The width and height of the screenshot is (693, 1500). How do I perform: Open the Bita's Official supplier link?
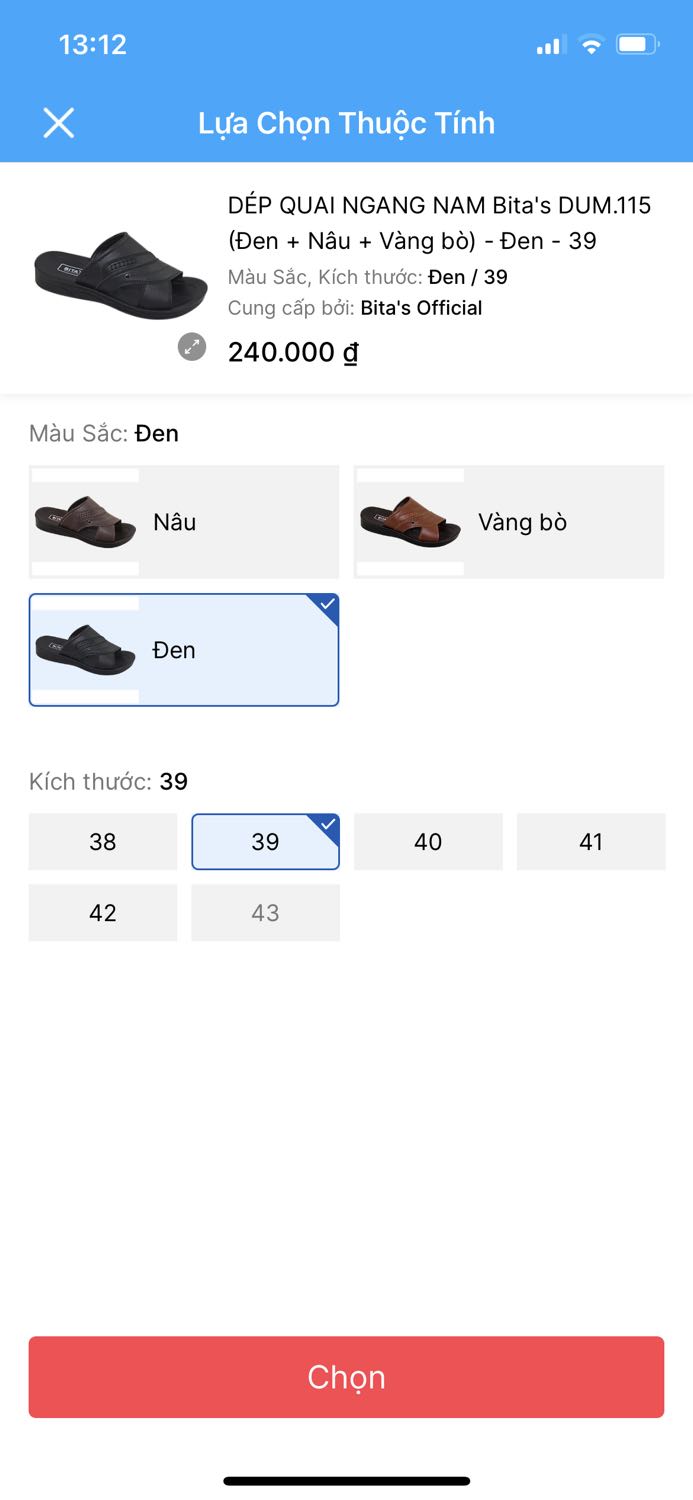click(421, 308)
